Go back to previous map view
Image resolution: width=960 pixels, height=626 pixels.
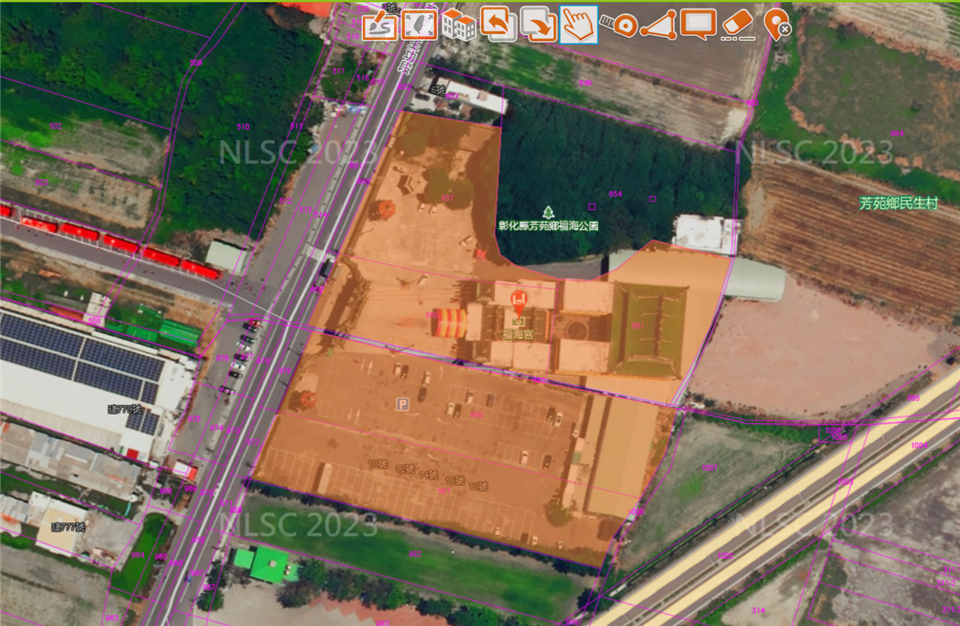click(x=498, y=24)
